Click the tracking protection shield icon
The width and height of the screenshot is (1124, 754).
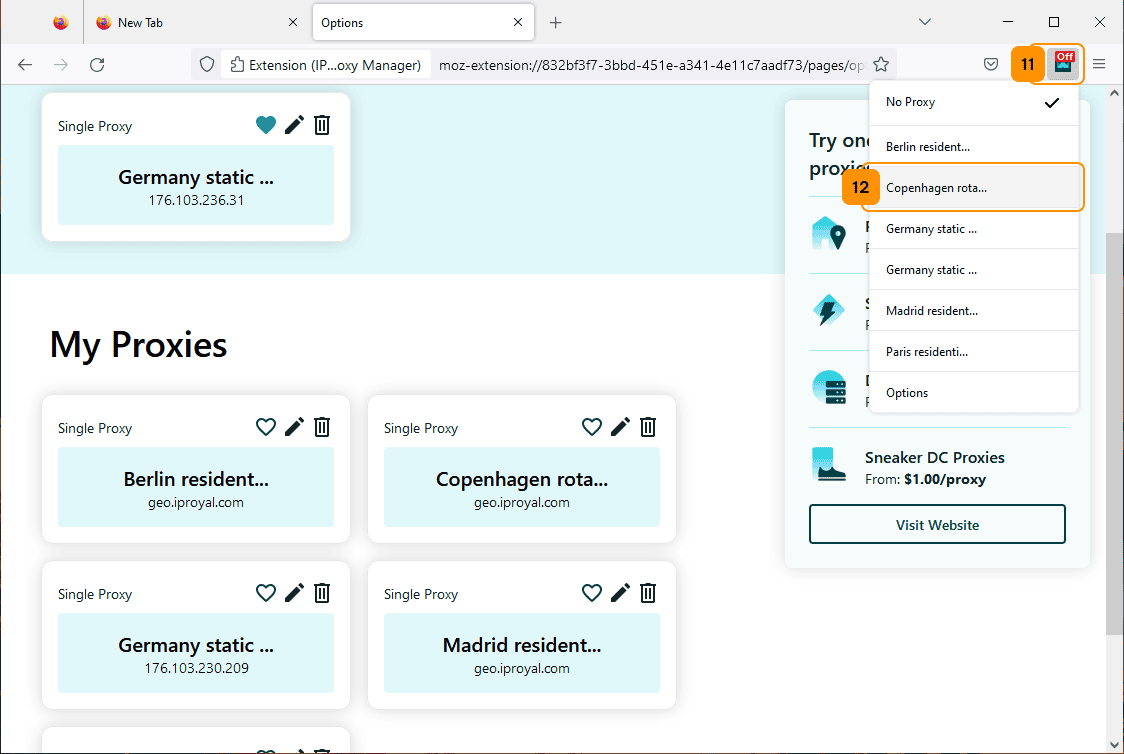207,65
